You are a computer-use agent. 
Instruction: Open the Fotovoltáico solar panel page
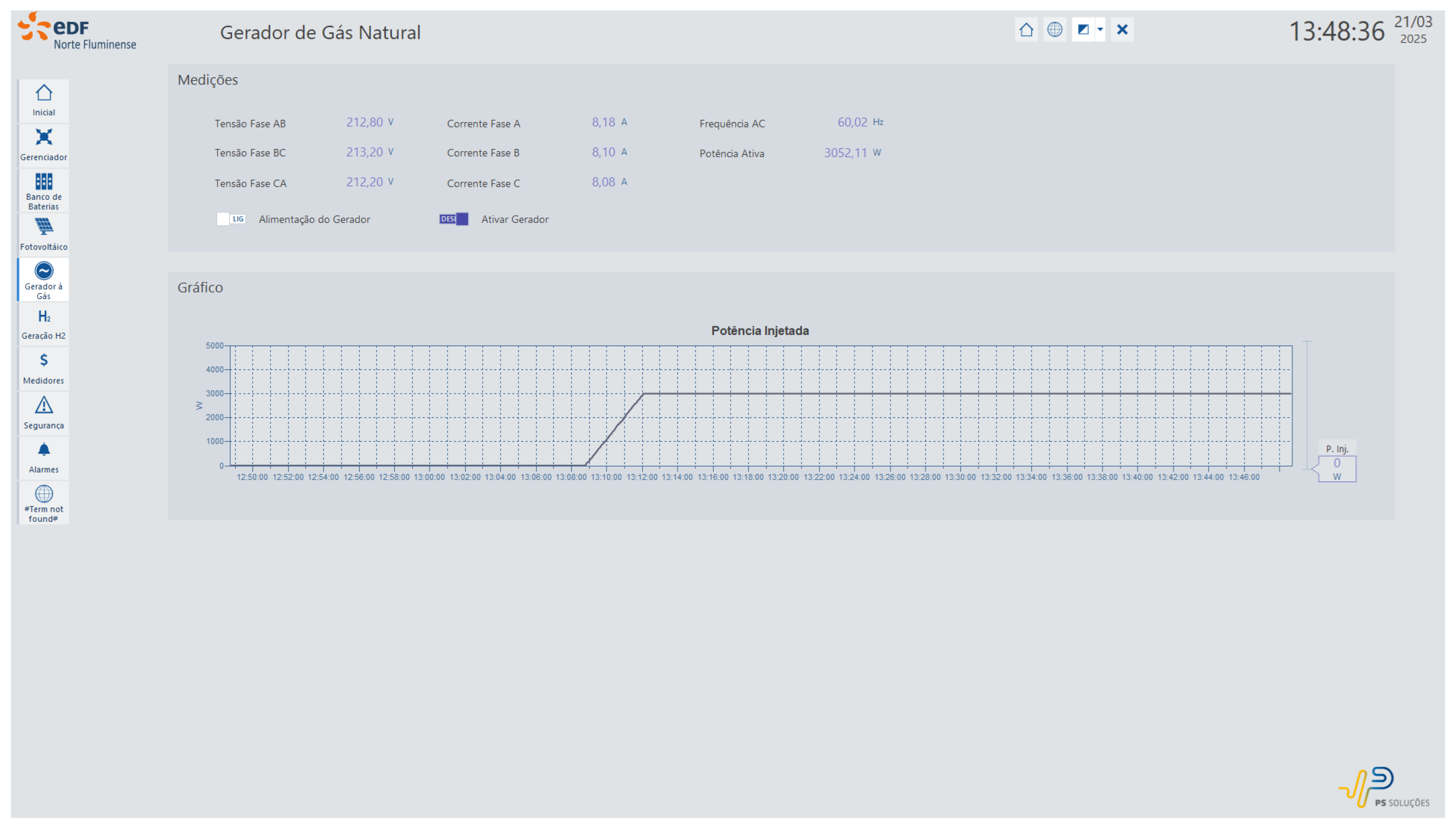point(43,234)
